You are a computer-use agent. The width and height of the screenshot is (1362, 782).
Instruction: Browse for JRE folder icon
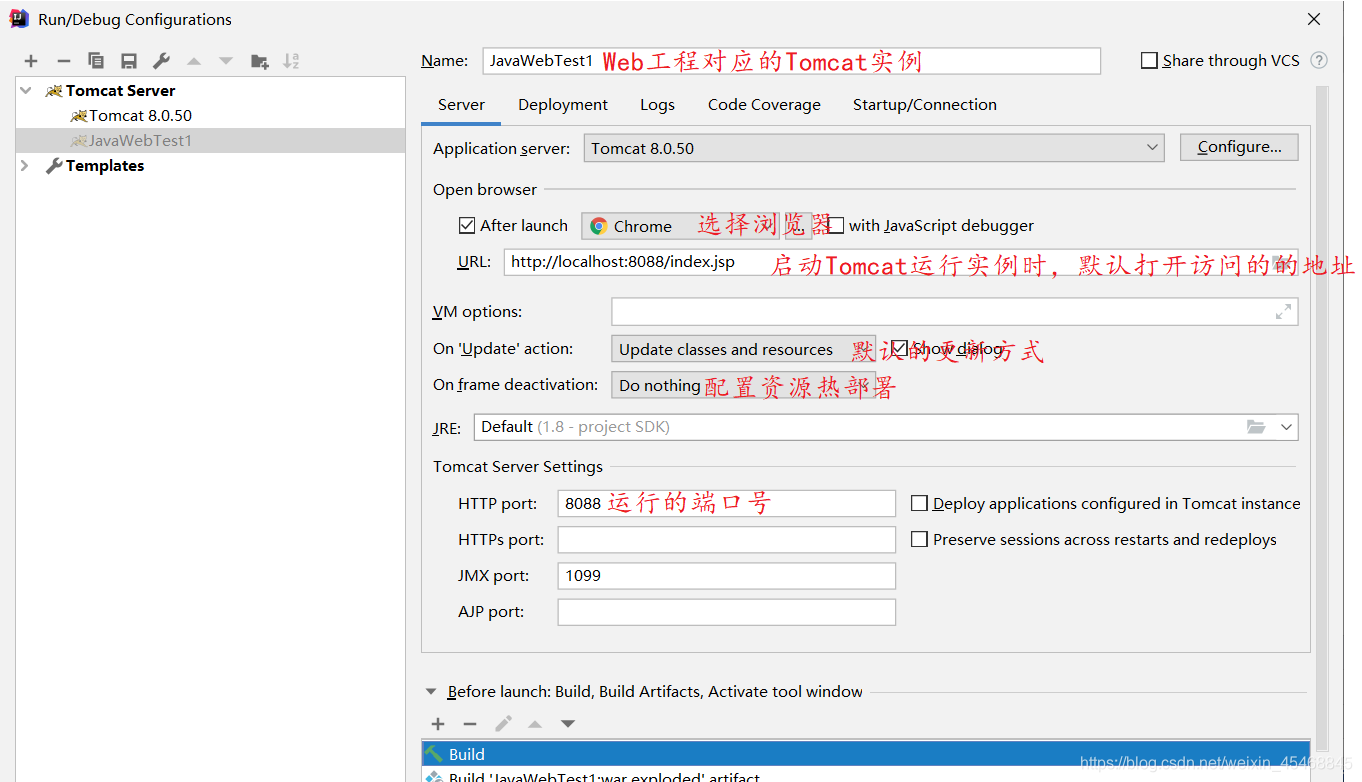pos(1256,427)
